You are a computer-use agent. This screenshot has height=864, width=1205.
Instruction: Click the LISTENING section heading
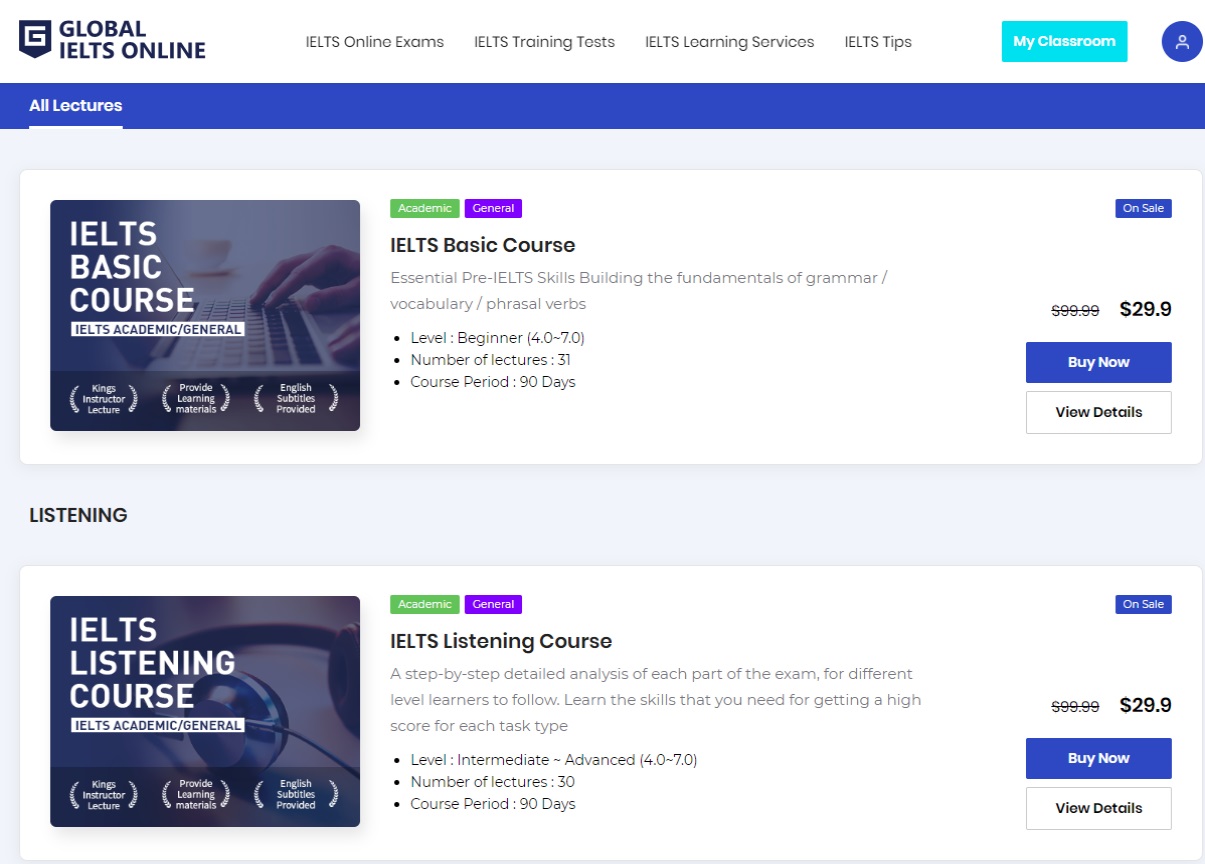78,516
